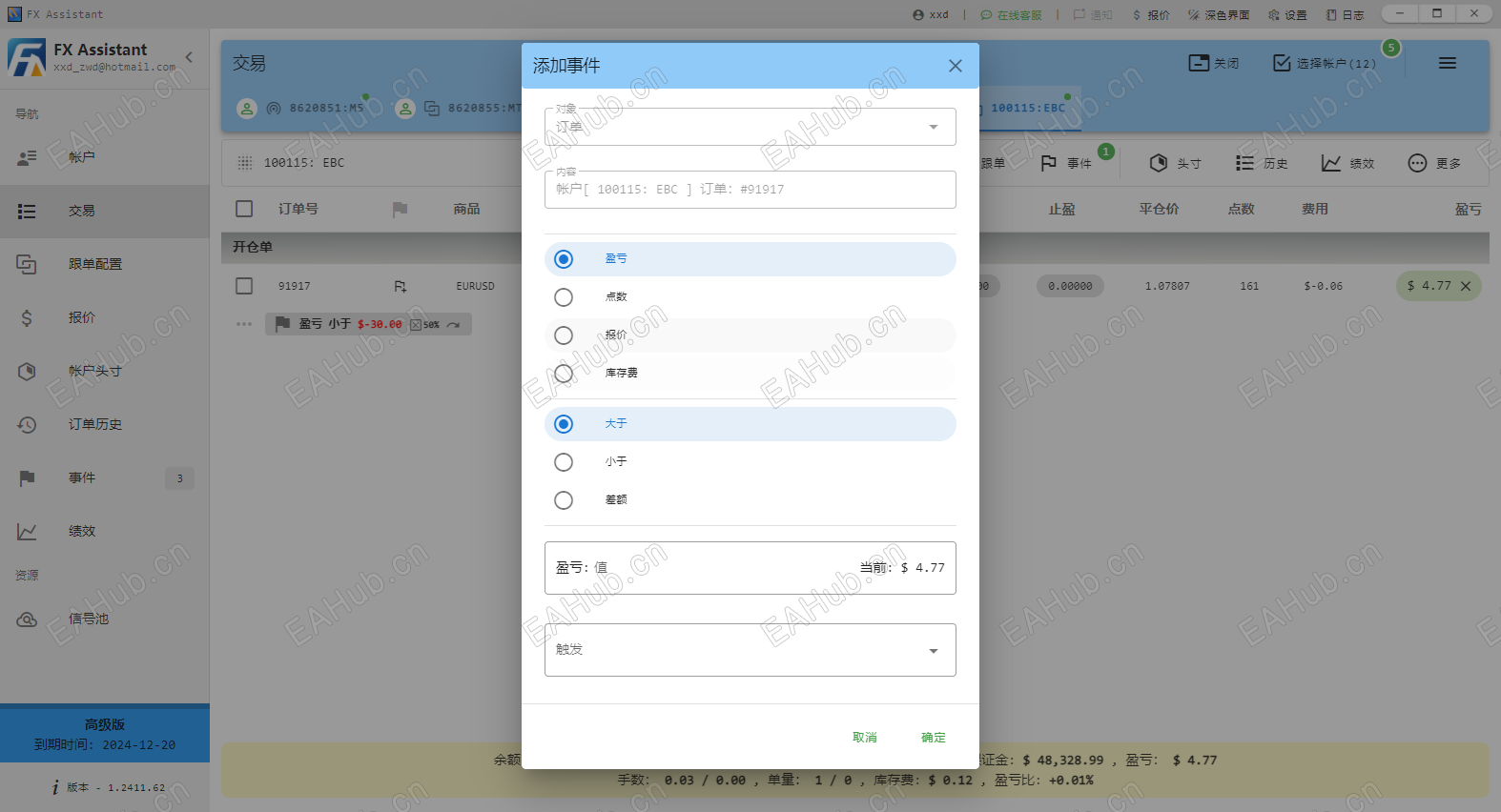1501x812 pixels.
Task: Choose the 小于 comparison radio button
Action: pos(750,462)
